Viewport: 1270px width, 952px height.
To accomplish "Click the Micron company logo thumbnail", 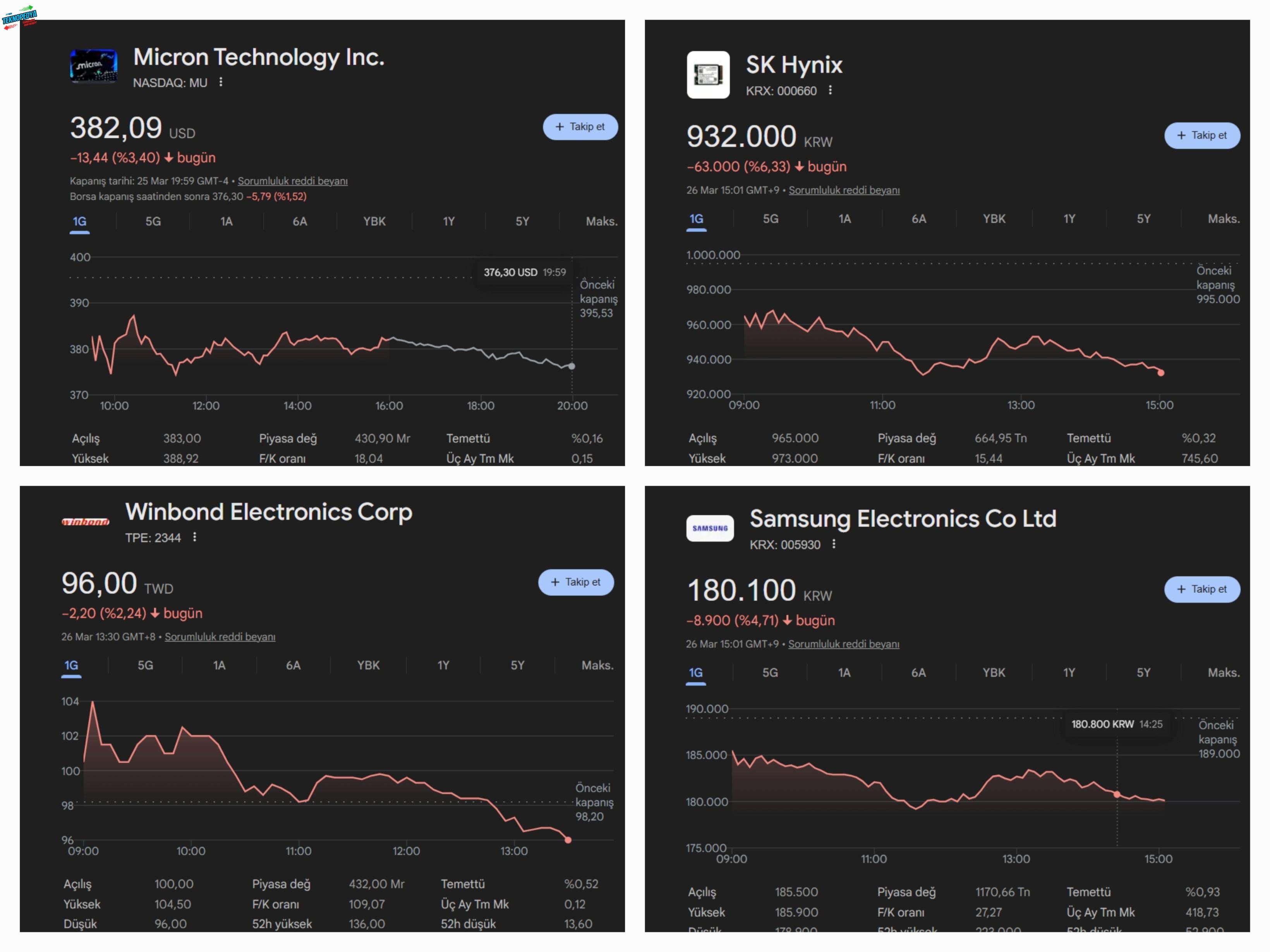I will 94,66.
